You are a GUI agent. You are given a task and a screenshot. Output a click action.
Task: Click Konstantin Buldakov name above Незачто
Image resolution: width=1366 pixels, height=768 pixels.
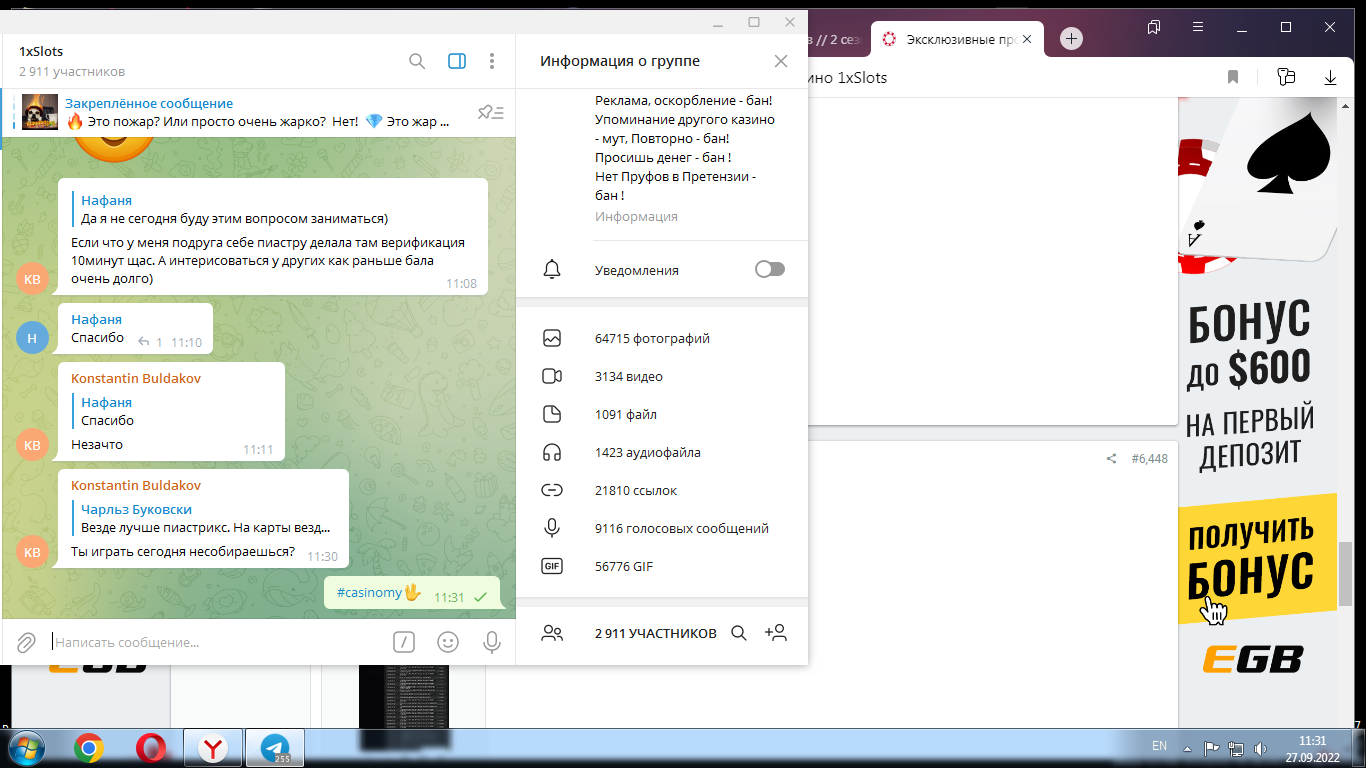tap(136, 378)
